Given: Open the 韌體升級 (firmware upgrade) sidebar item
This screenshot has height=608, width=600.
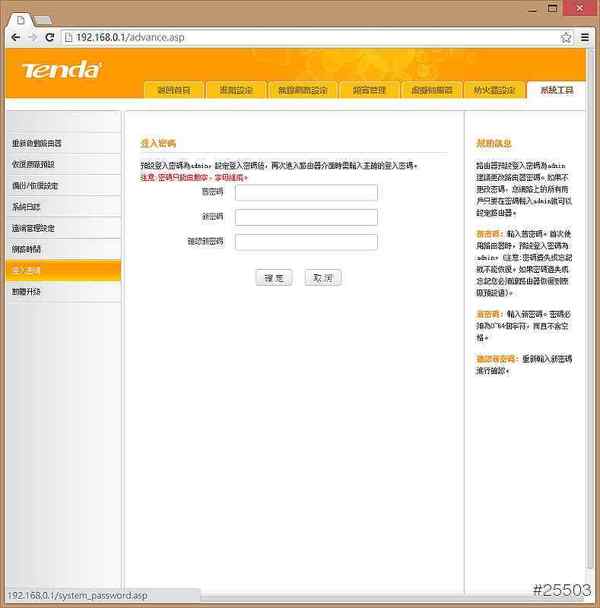Looking at the screenshot, I should coord(64,292).
